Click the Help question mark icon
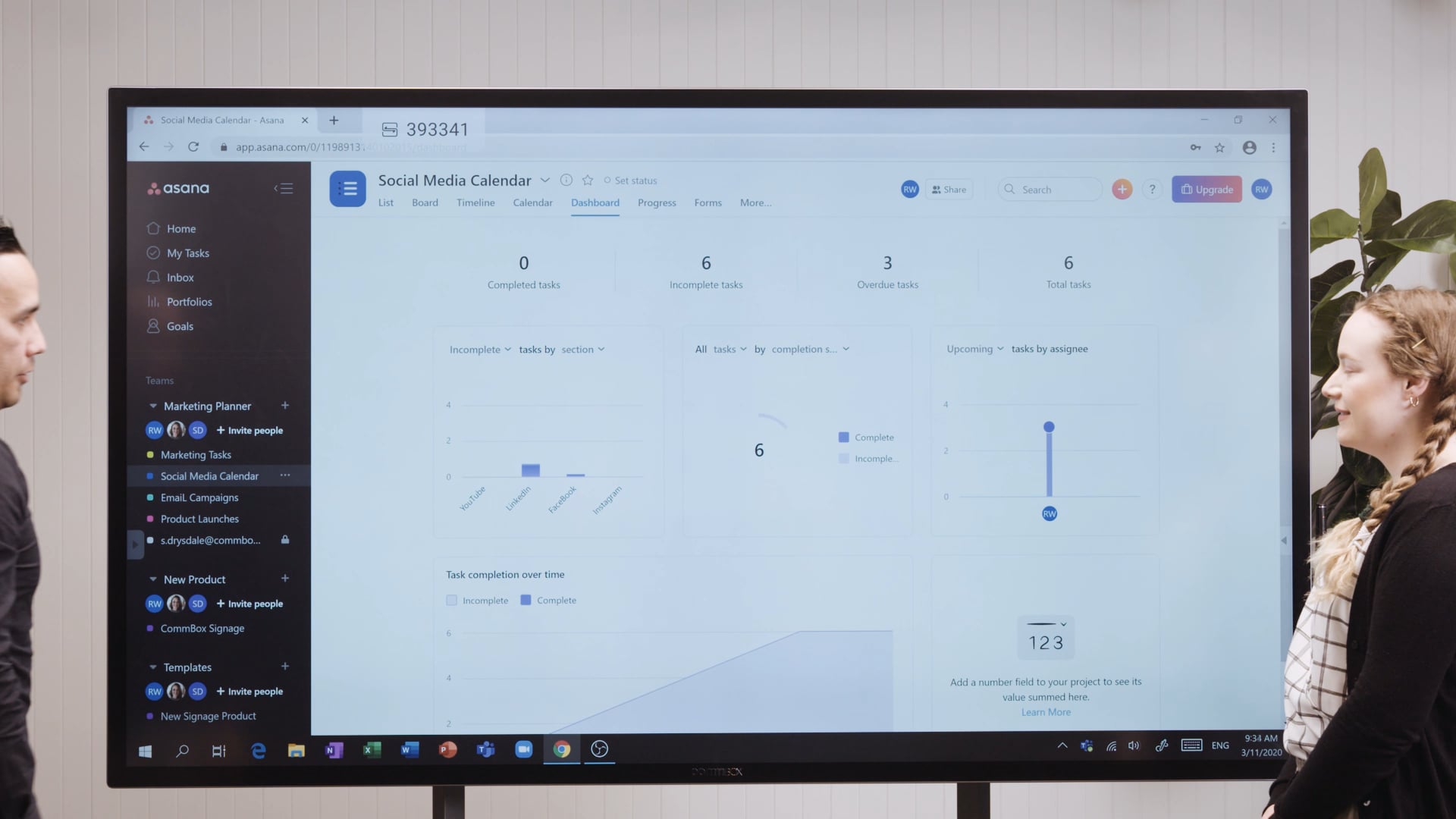This screenshot has width=1456, height=819. (1152, 189)
